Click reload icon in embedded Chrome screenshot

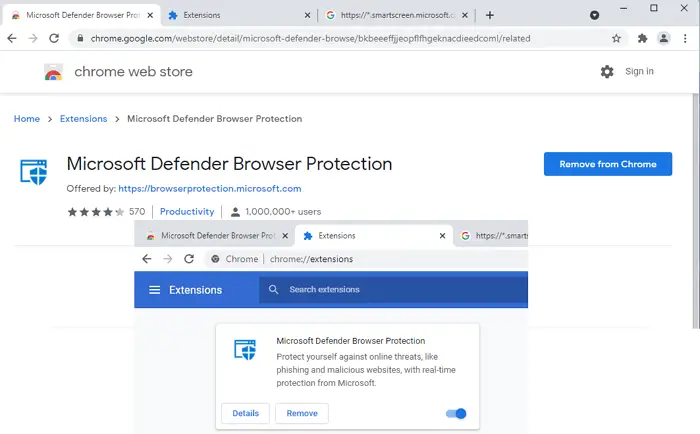point(189,259)
